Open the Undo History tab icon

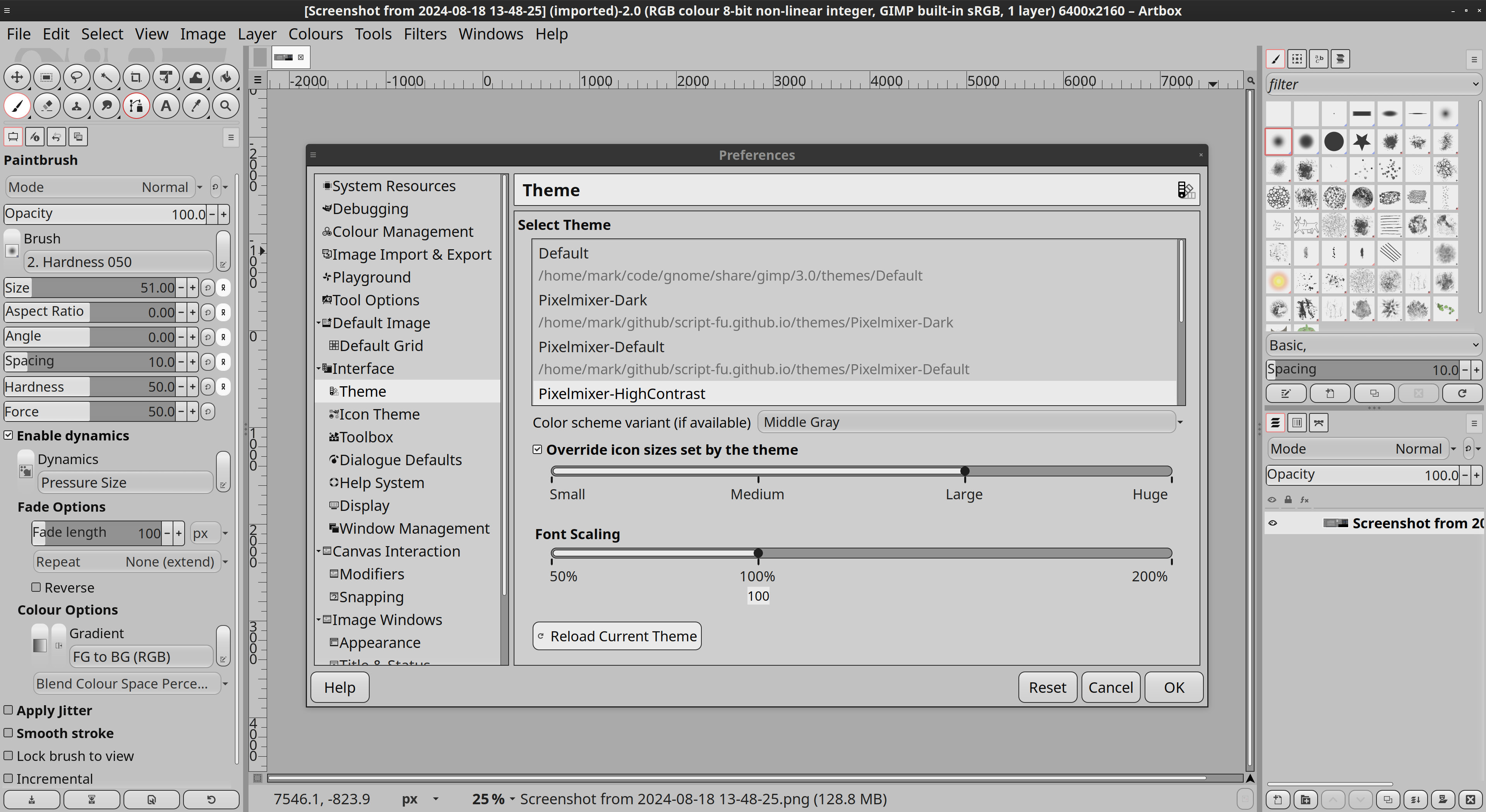[x=56, y=137]
